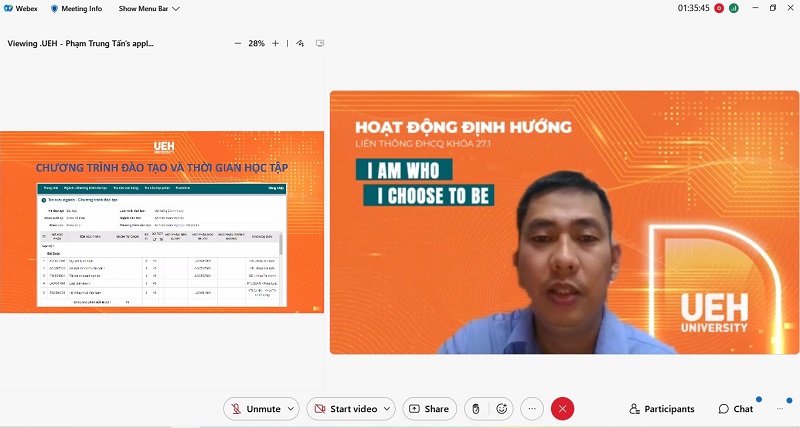
Task: Open audio options arrow next to Unmute
Action: 291,409
